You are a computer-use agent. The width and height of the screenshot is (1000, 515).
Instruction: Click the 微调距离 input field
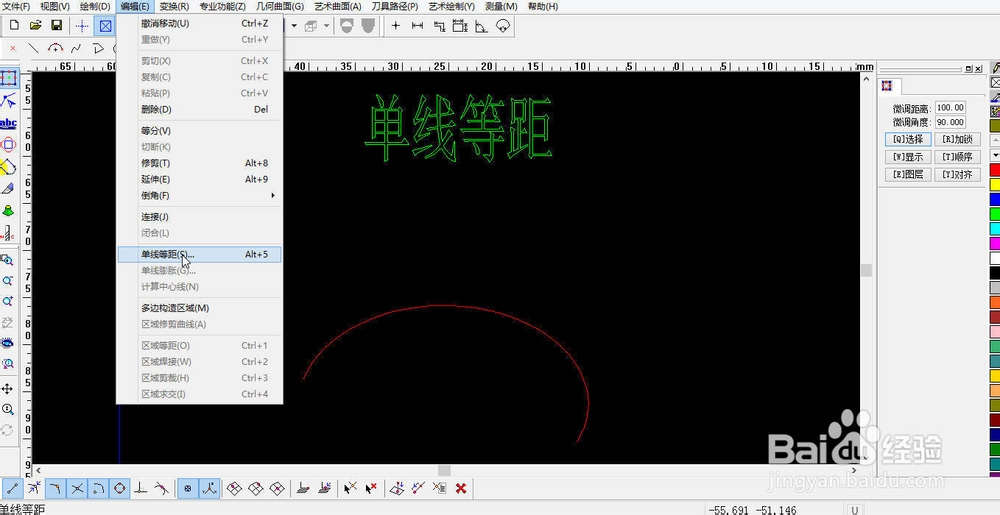[950, 108]
